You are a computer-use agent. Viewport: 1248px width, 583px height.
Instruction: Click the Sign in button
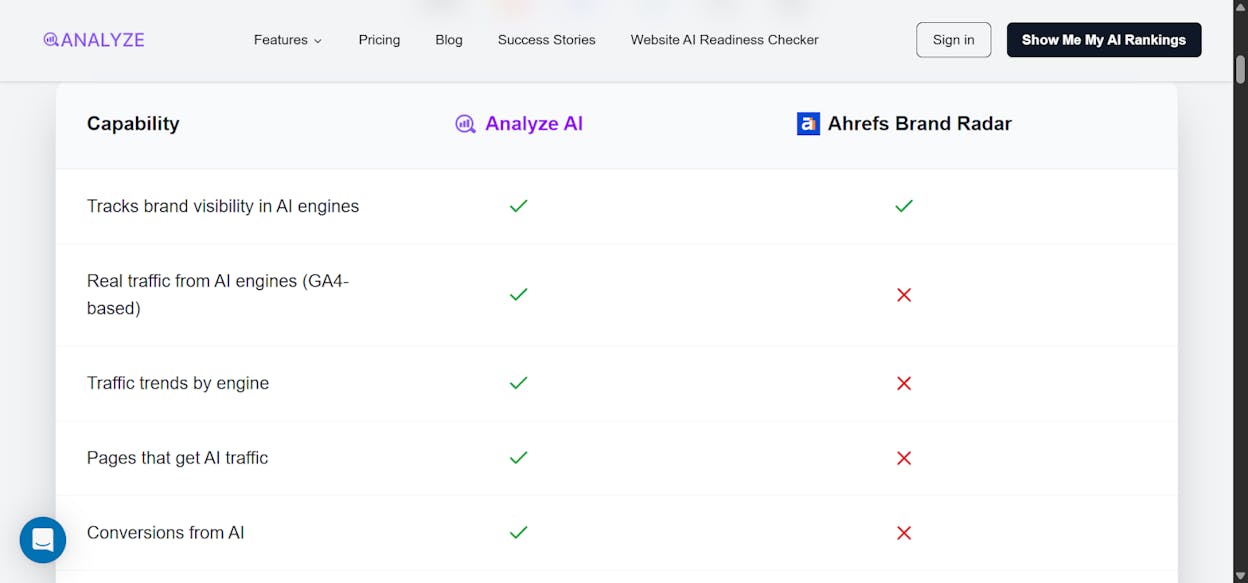pyautogui.click(x=953, y=40)
